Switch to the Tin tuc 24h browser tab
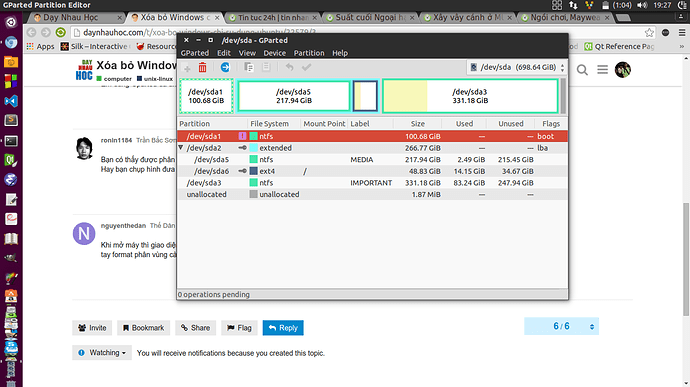The height and width of the screenshot is (387, 690). coord(273,18)
